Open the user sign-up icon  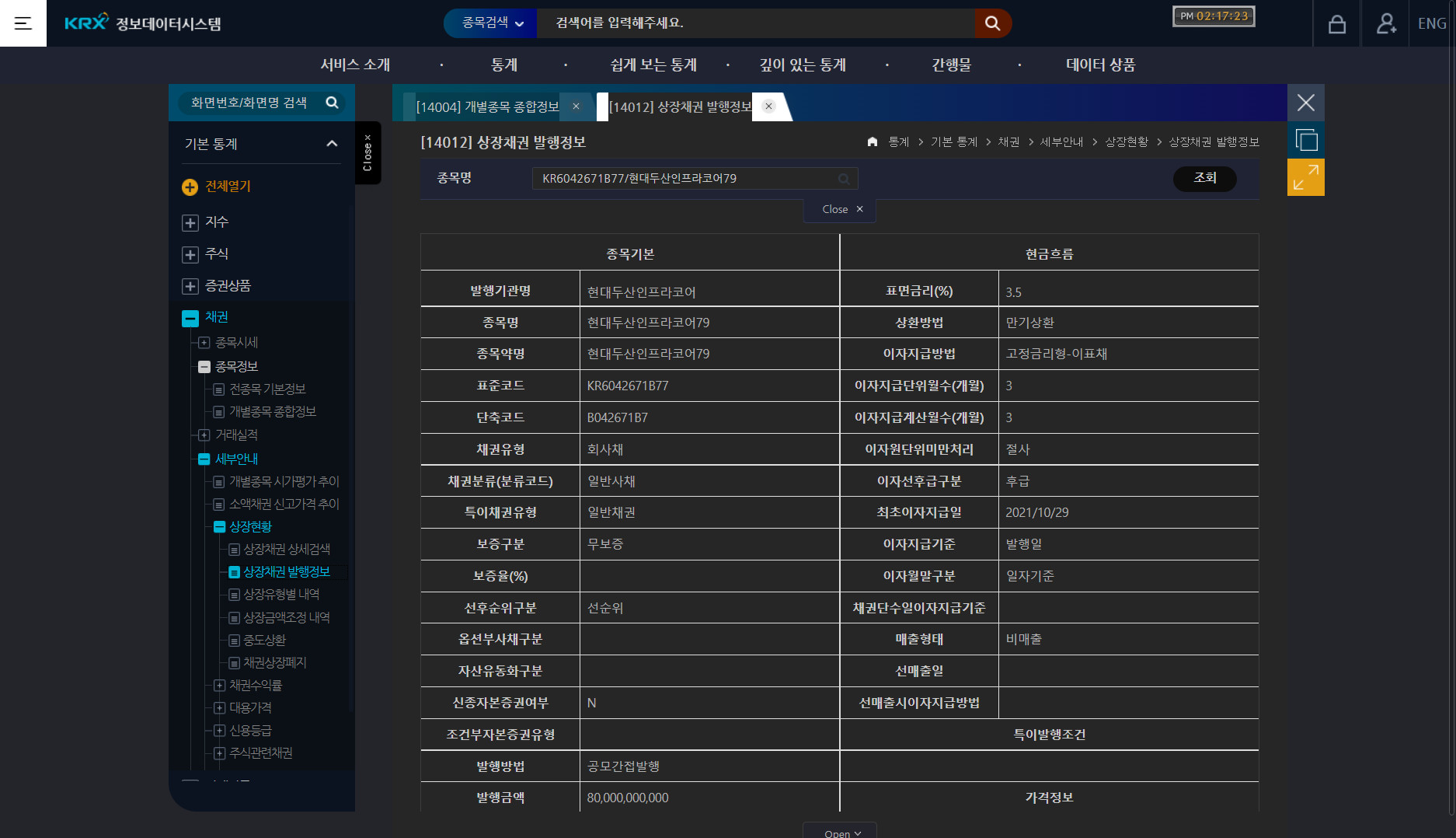[x=1385, y=24]
